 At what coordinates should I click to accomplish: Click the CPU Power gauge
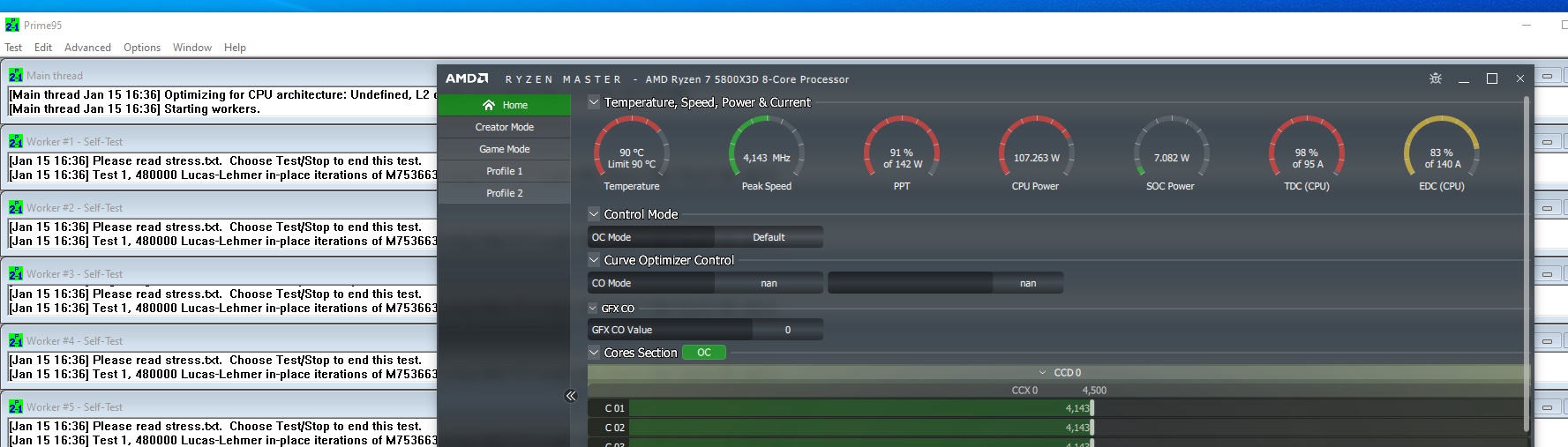pyautogui.click(x=1036, y=153)
